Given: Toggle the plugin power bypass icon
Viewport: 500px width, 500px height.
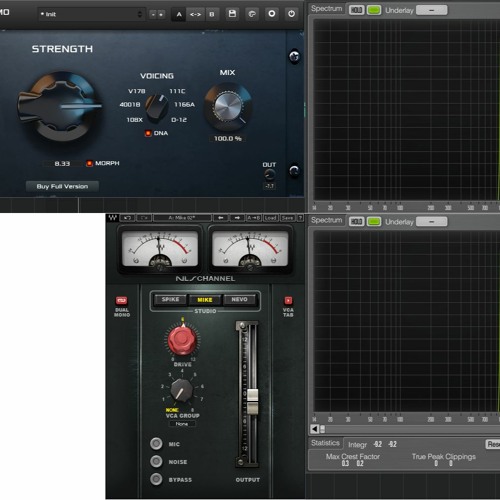Looking at the screenshot, I should (x=291, y=14).
